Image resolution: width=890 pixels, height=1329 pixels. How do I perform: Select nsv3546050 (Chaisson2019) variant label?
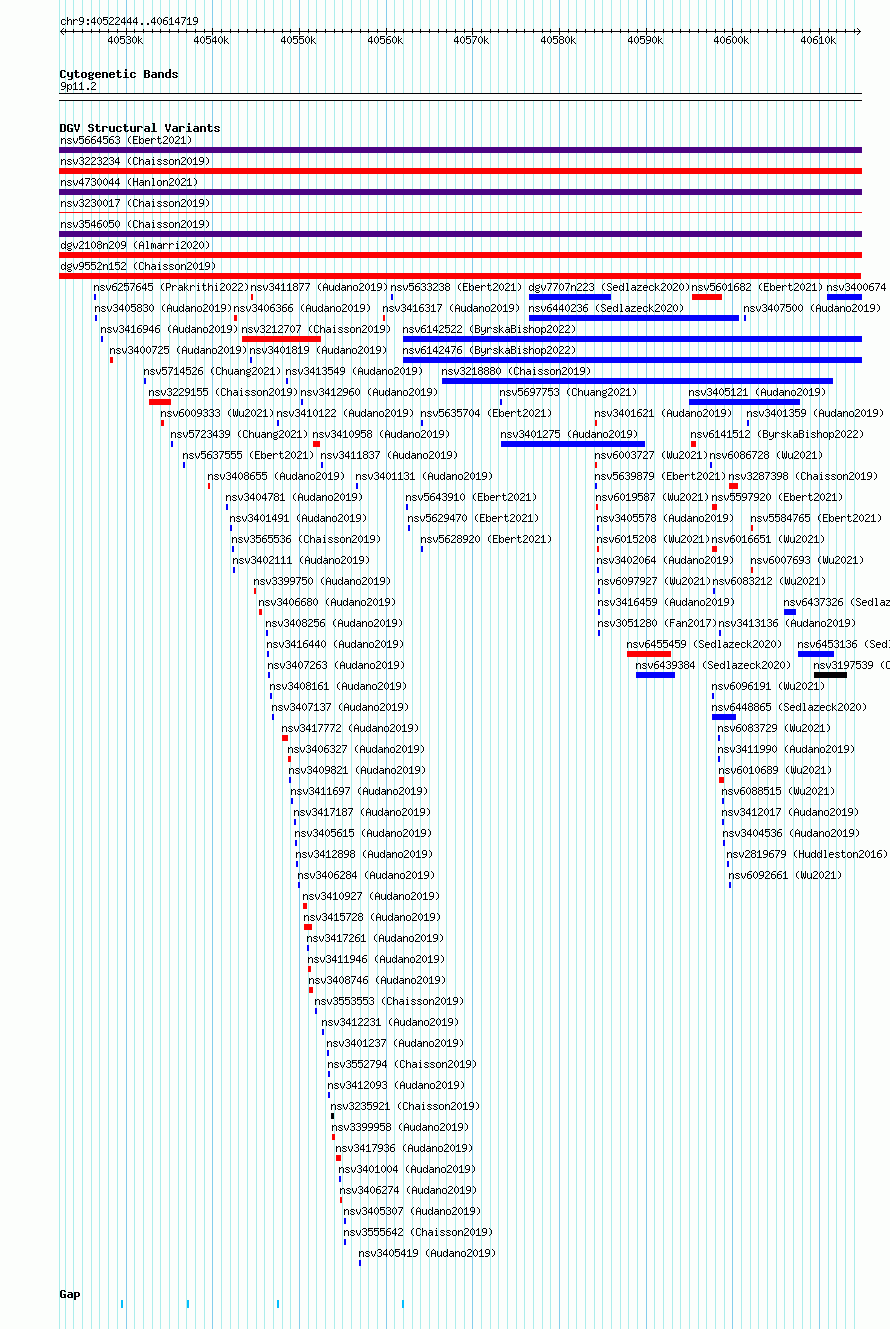pyautogui.click(x=135, y=225)
